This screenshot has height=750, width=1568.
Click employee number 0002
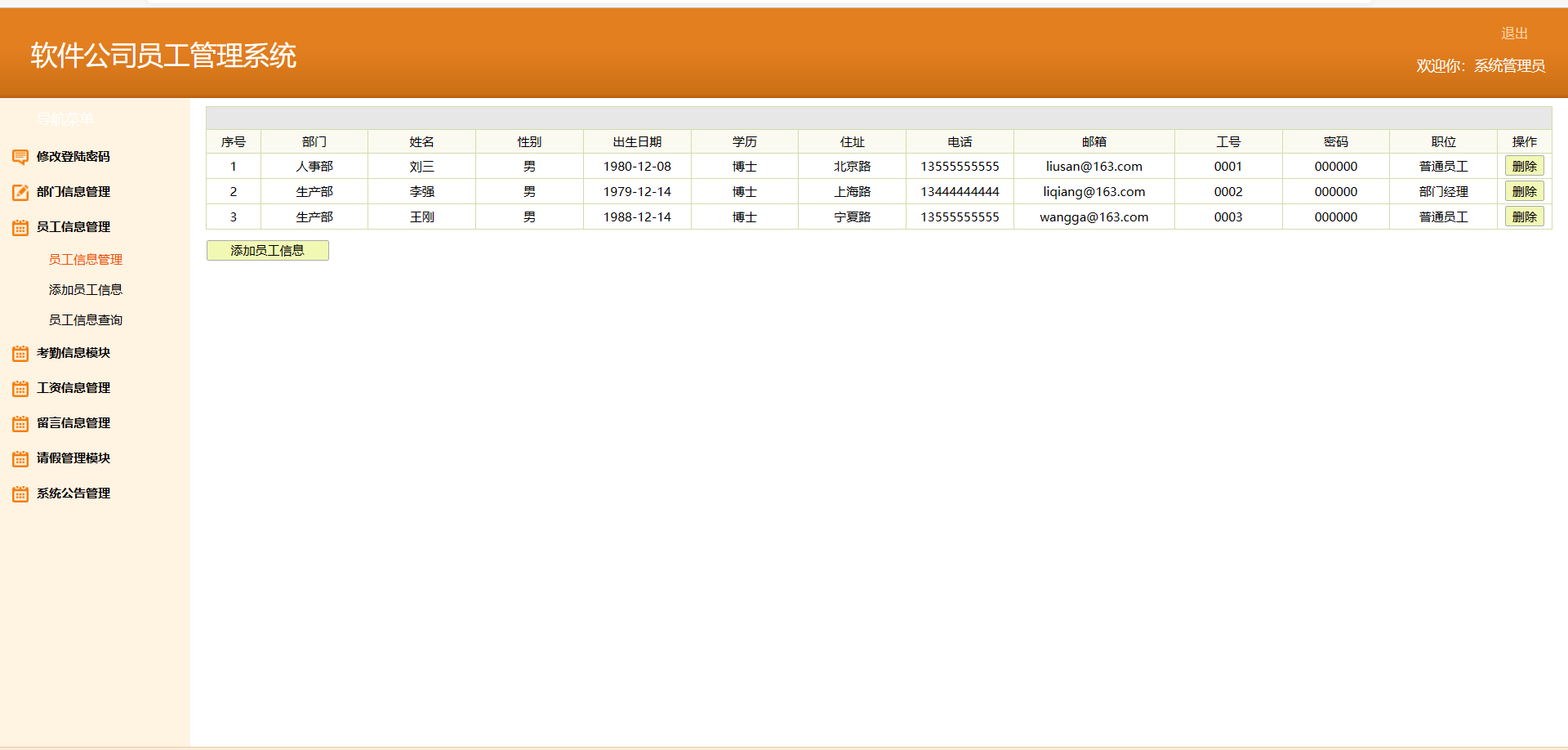tap(1228, 191)
